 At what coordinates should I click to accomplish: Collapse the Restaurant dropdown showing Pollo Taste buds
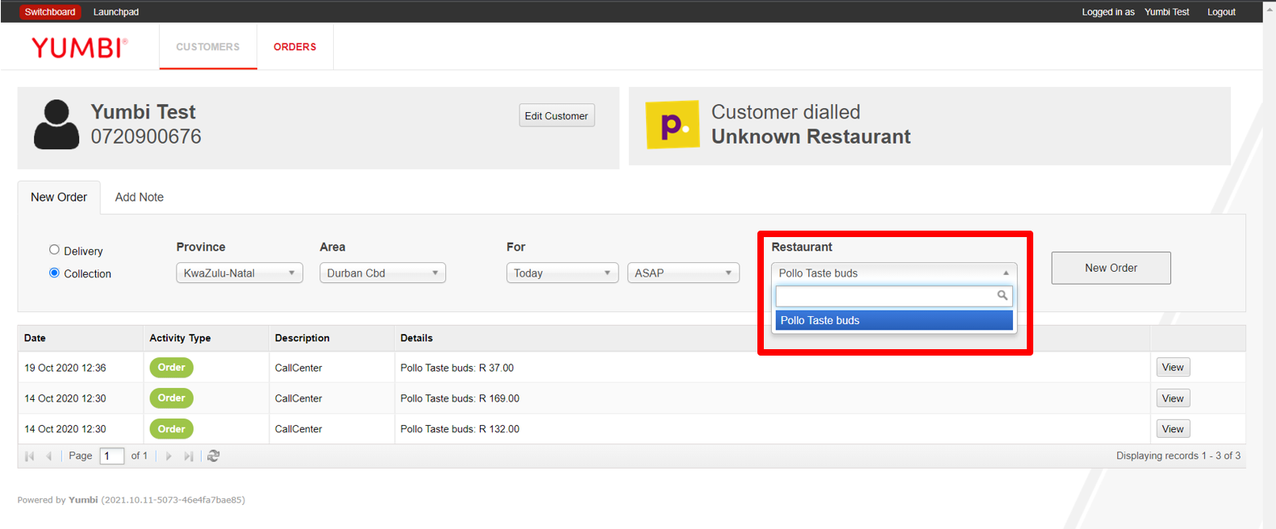894,273
